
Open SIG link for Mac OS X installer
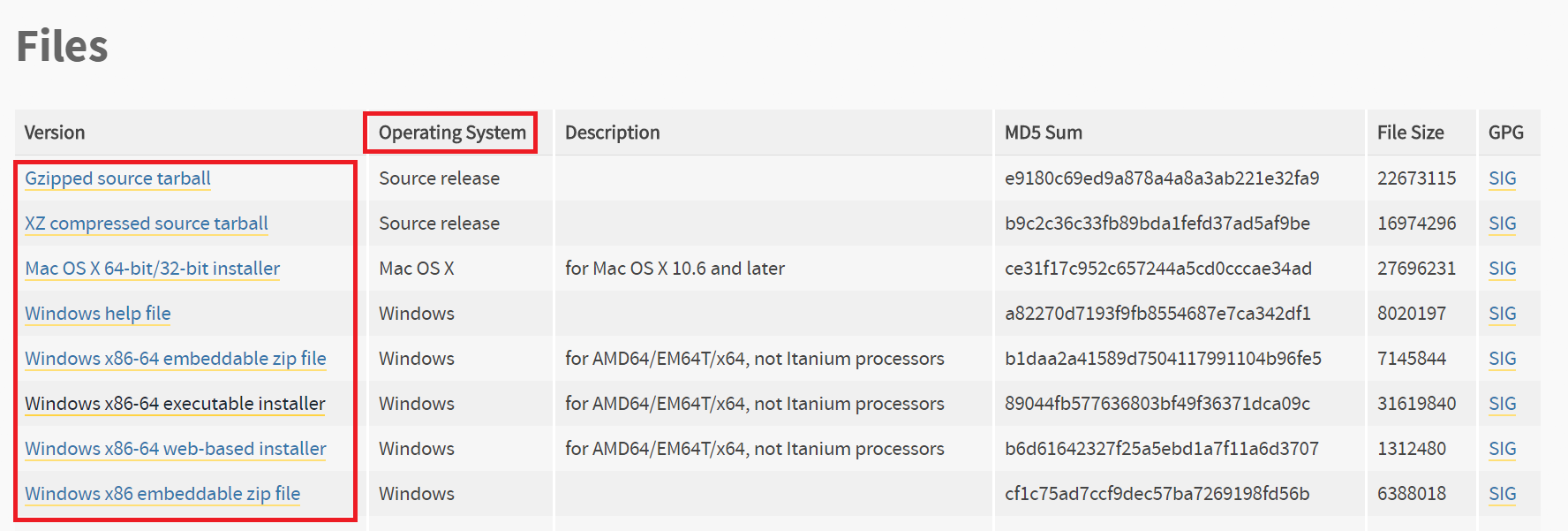(x=1502, y=269)
